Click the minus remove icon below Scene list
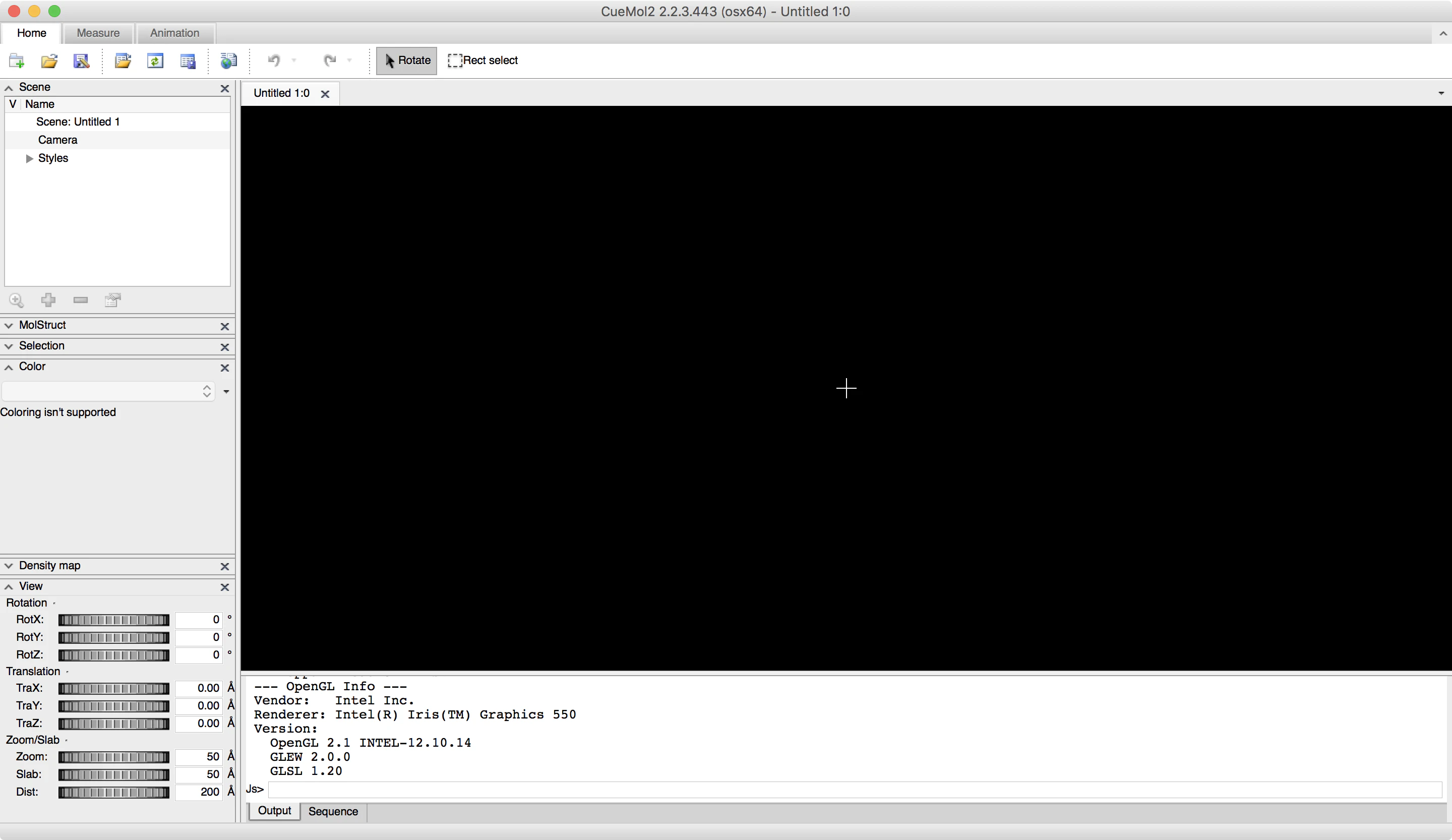This screenshot has width=1452, height=840. tap(81, 300)
